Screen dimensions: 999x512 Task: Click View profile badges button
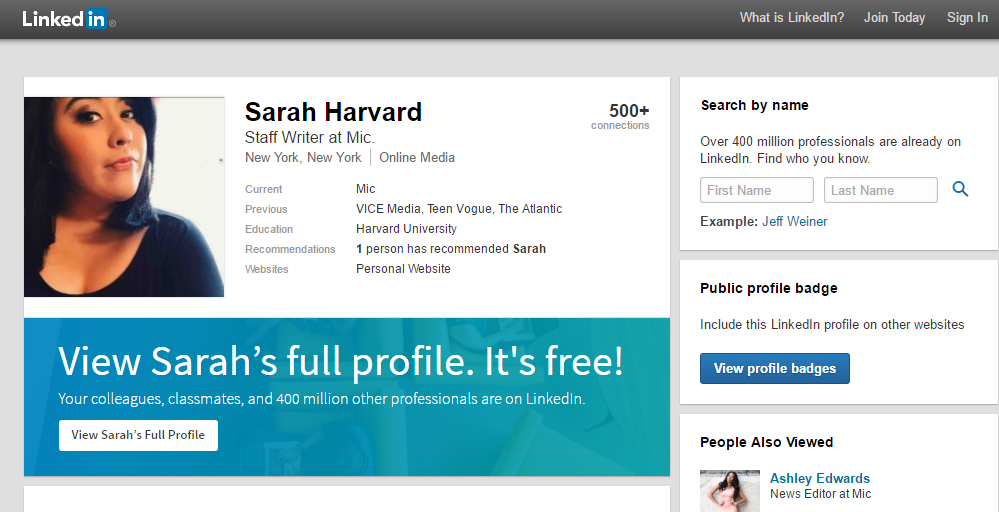click(x=775, y=368)
